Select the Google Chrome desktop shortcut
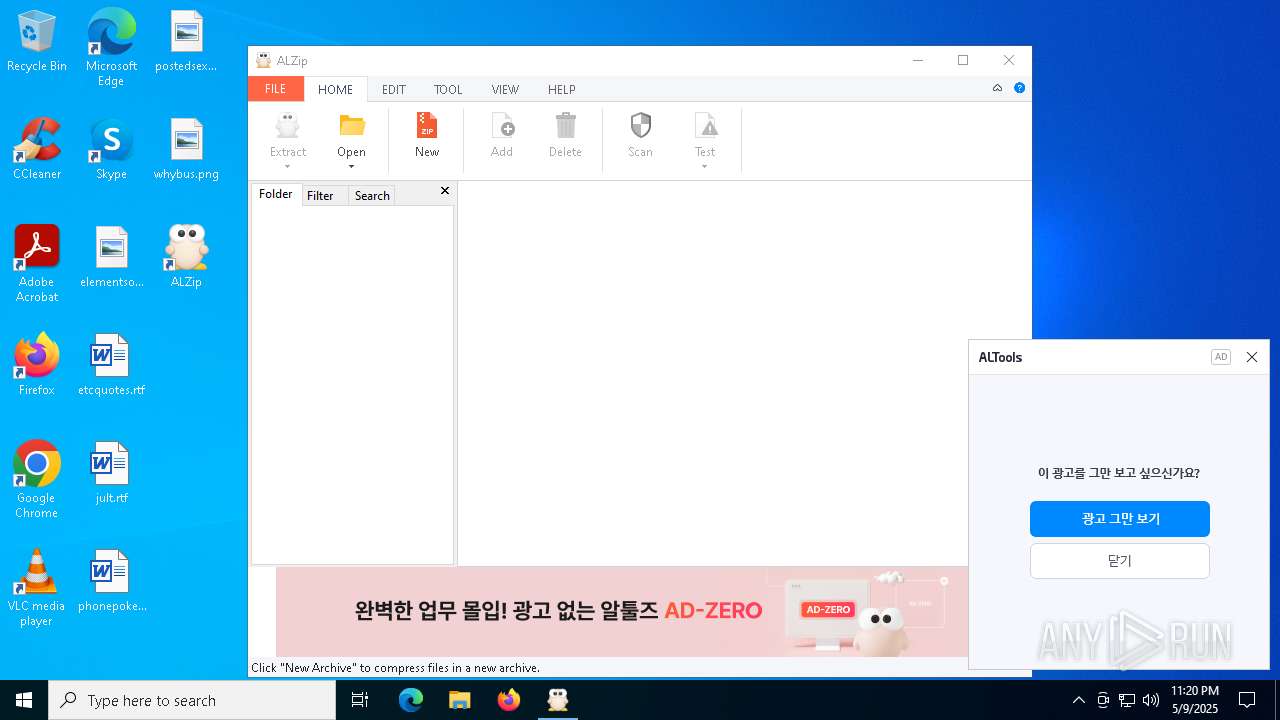 (37, 480)
